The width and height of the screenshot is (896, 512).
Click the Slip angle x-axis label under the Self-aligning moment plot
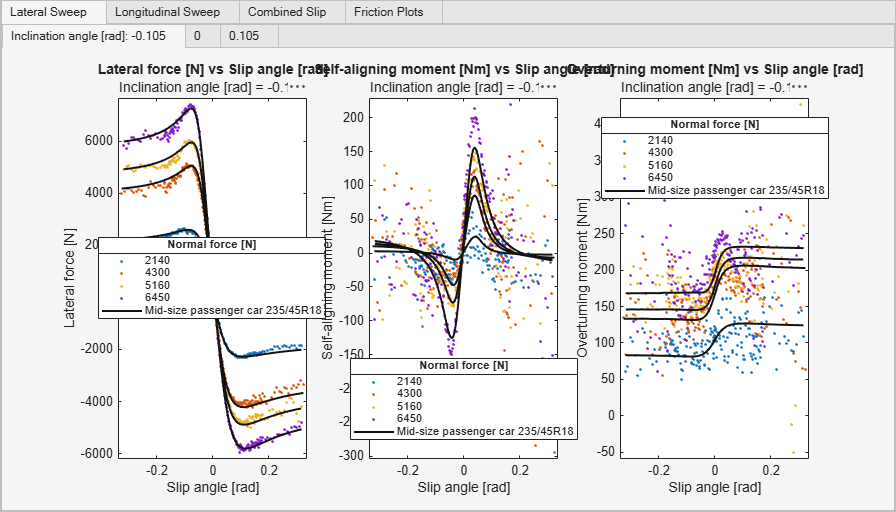point(463,487)
